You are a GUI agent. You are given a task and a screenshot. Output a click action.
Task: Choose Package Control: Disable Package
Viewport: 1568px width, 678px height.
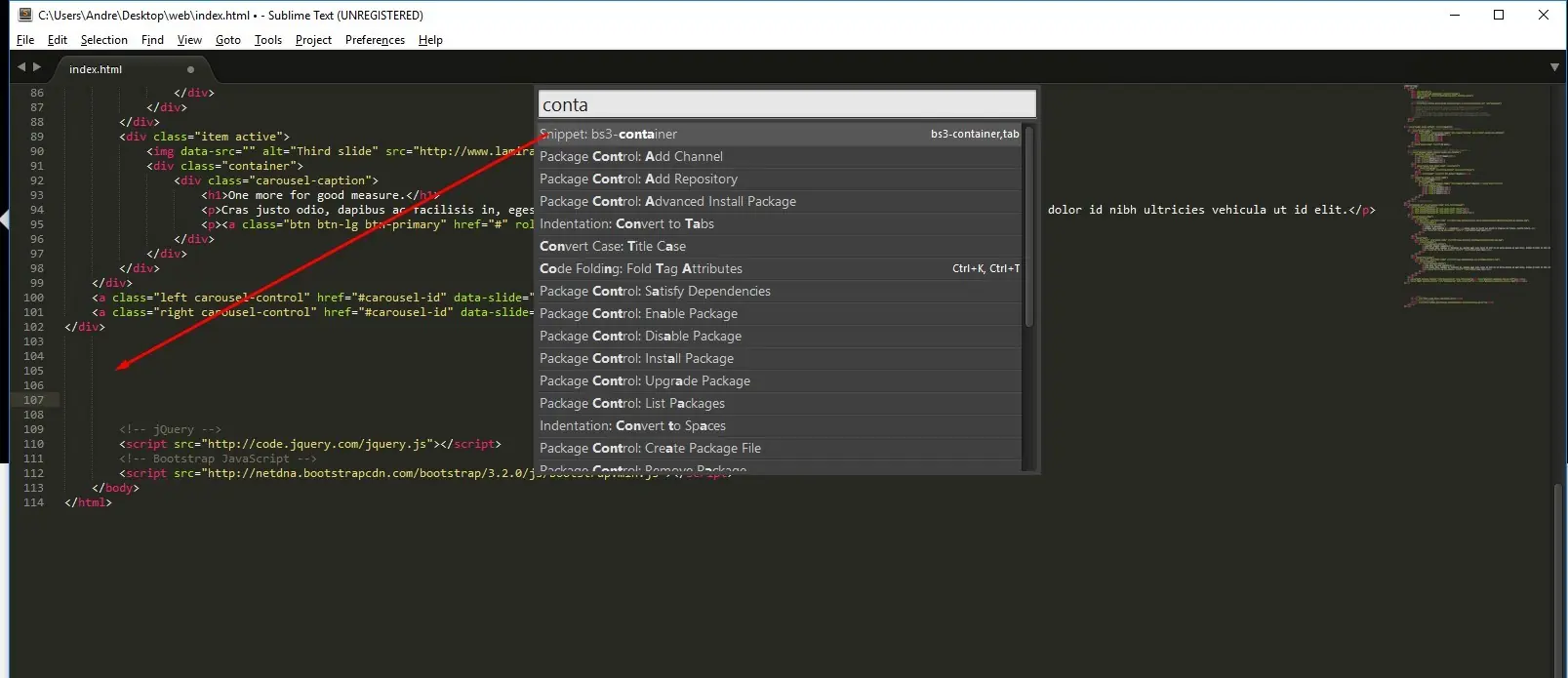coord(779,336)
